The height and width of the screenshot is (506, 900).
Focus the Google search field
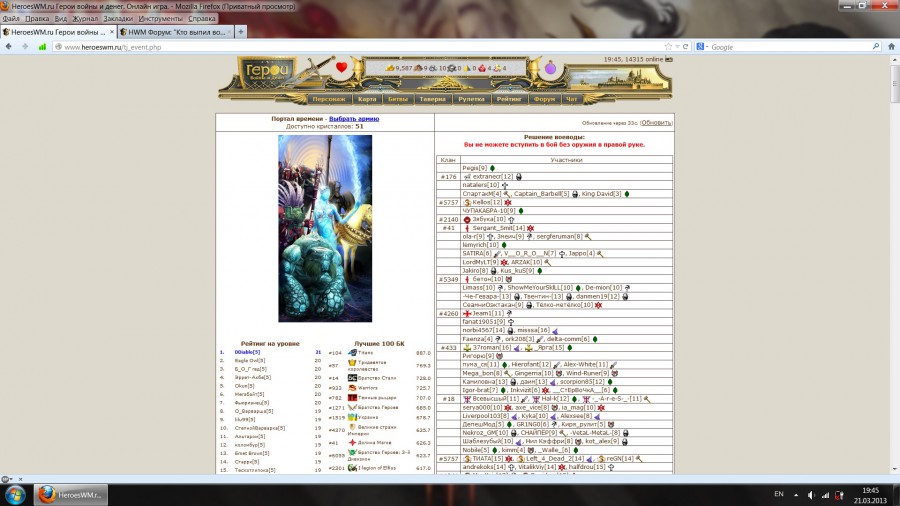coord(790,47)
